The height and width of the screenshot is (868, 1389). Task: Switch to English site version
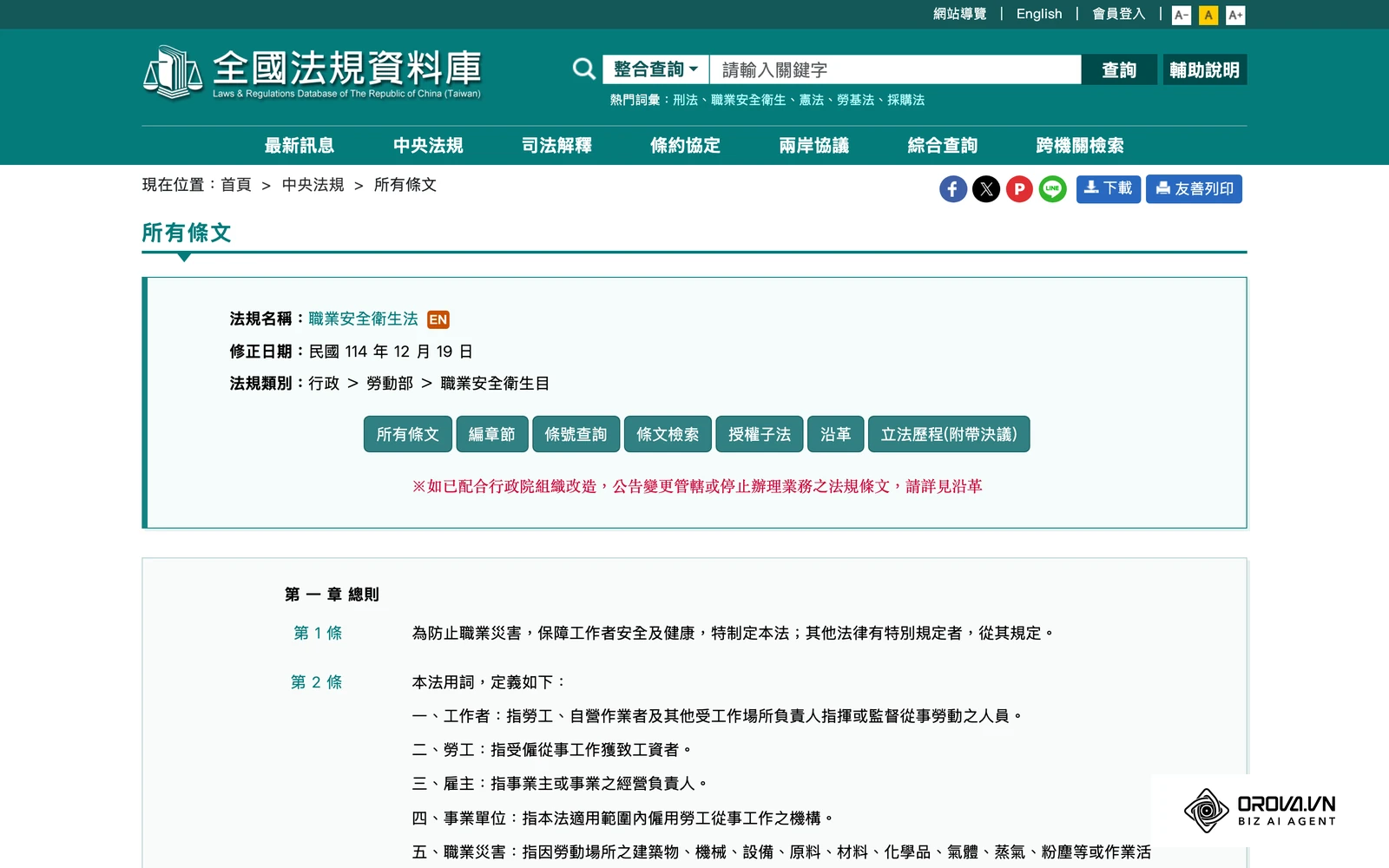tap(1039, 14)
